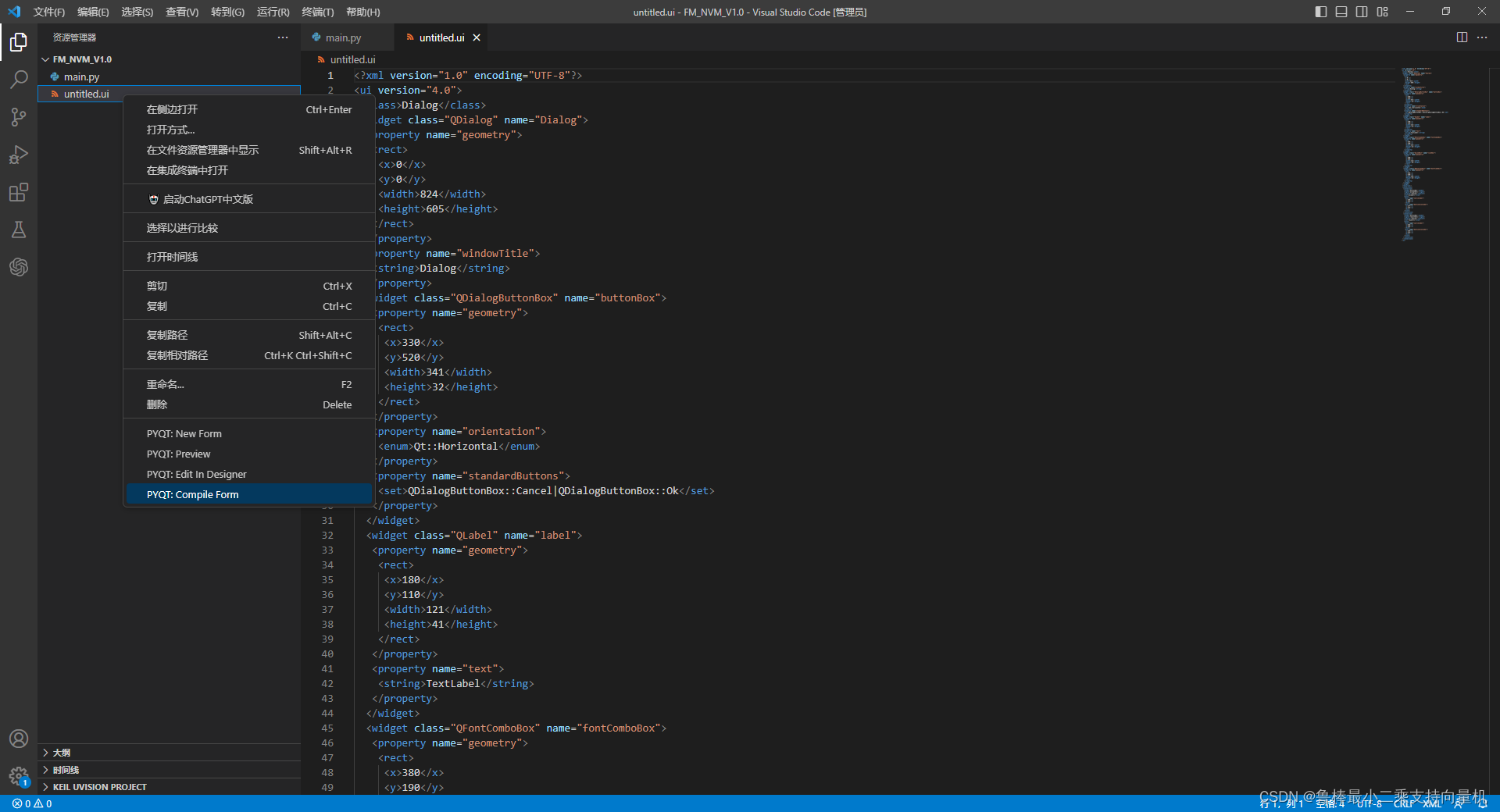Image resolution: width=1500 pixels, height=812 pixels.
Task: Choose 在文件资源管理器中显示 menu entry
Action: [248, 150]
